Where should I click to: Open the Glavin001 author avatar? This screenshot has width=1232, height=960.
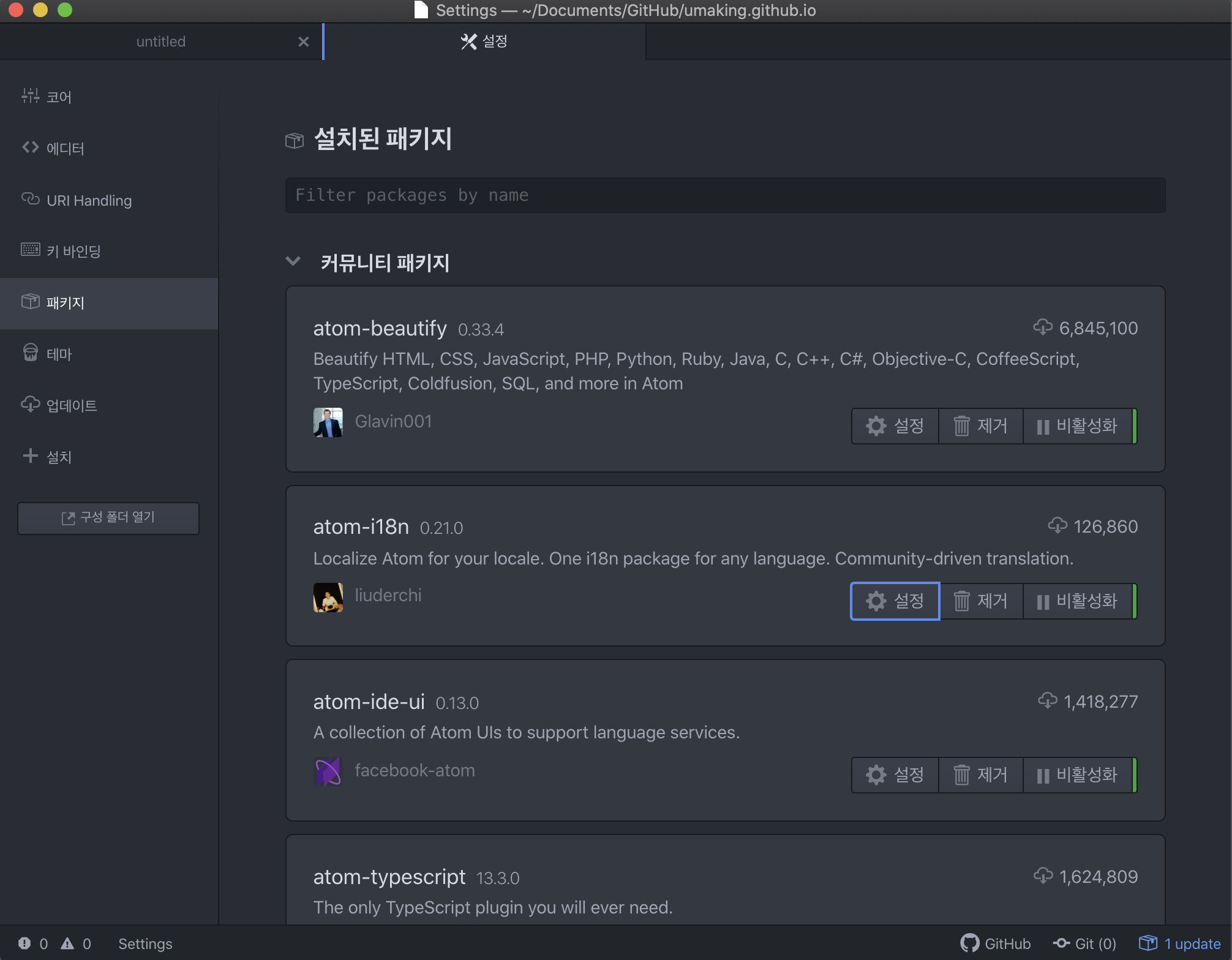pyautogui.click(x=328, y=422)
